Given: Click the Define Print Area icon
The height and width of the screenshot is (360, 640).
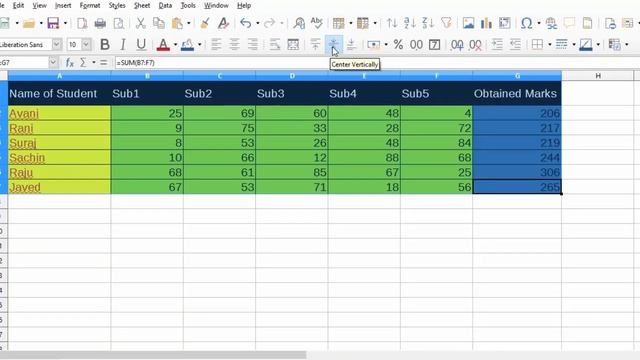Looking at the screenshot, I should pos(610,23).
